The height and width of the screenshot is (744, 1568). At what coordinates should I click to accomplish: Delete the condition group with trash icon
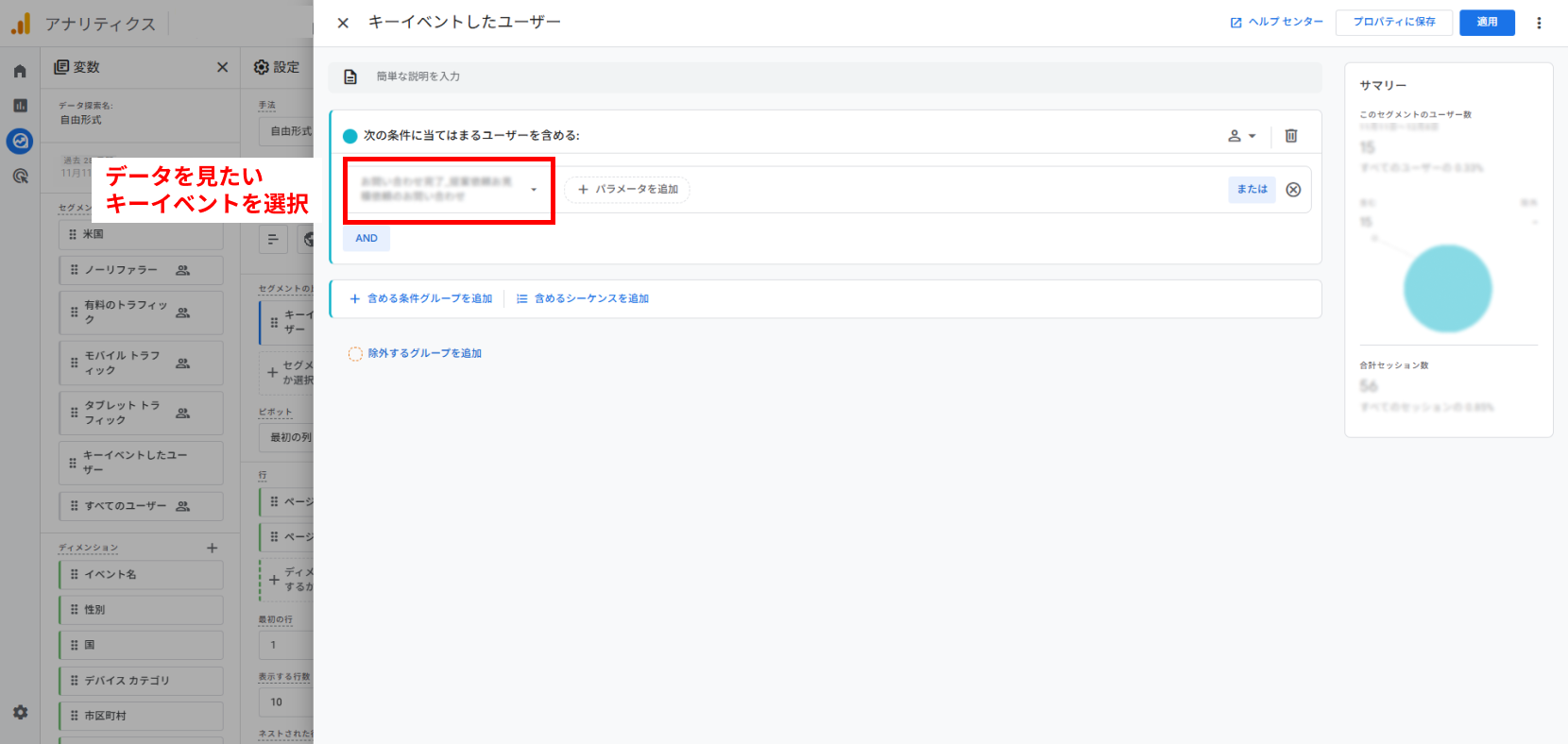click(1291, 136)
